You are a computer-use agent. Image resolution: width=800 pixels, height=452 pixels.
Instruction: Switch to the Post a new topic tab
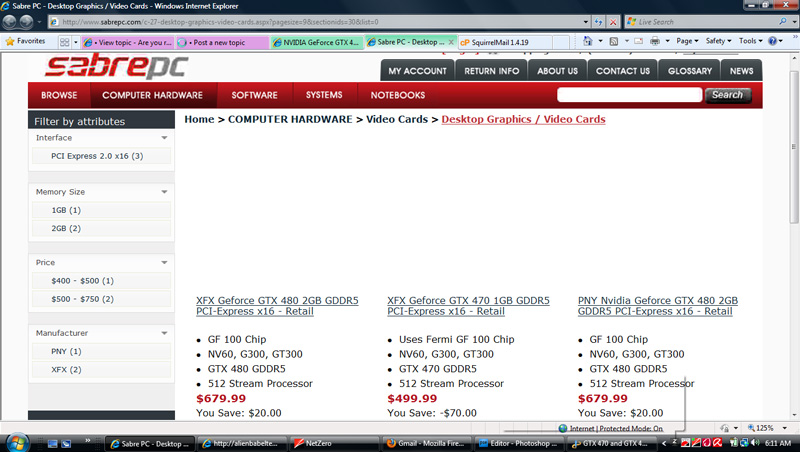222,42
